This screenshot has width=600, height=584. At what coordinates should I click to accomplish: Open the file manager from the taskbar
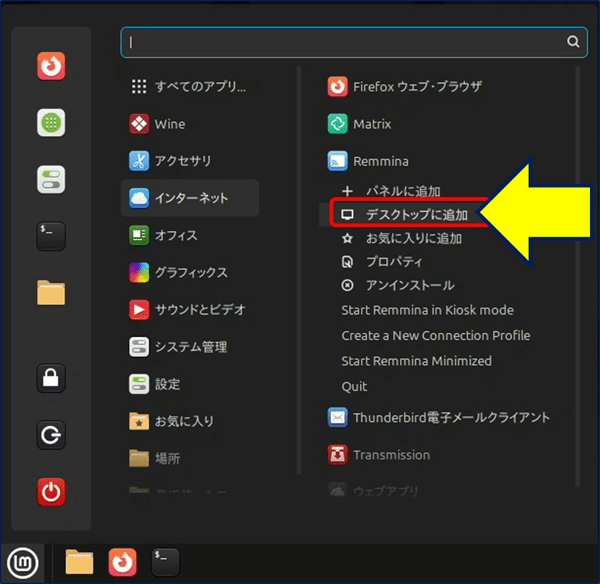(x=79, y=562)
